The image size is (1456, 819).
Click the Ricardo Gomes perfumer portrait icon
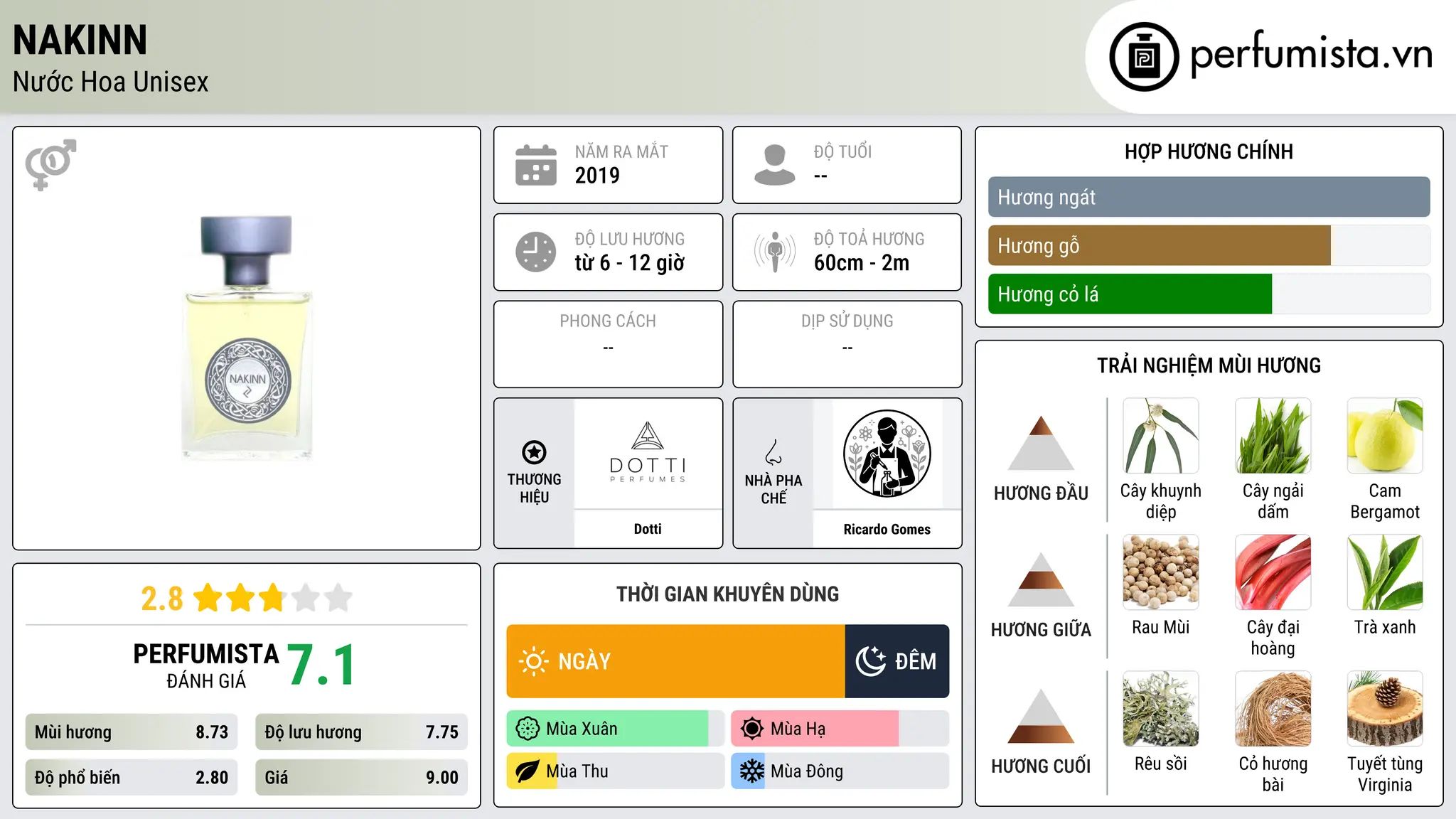pos(887,454)
